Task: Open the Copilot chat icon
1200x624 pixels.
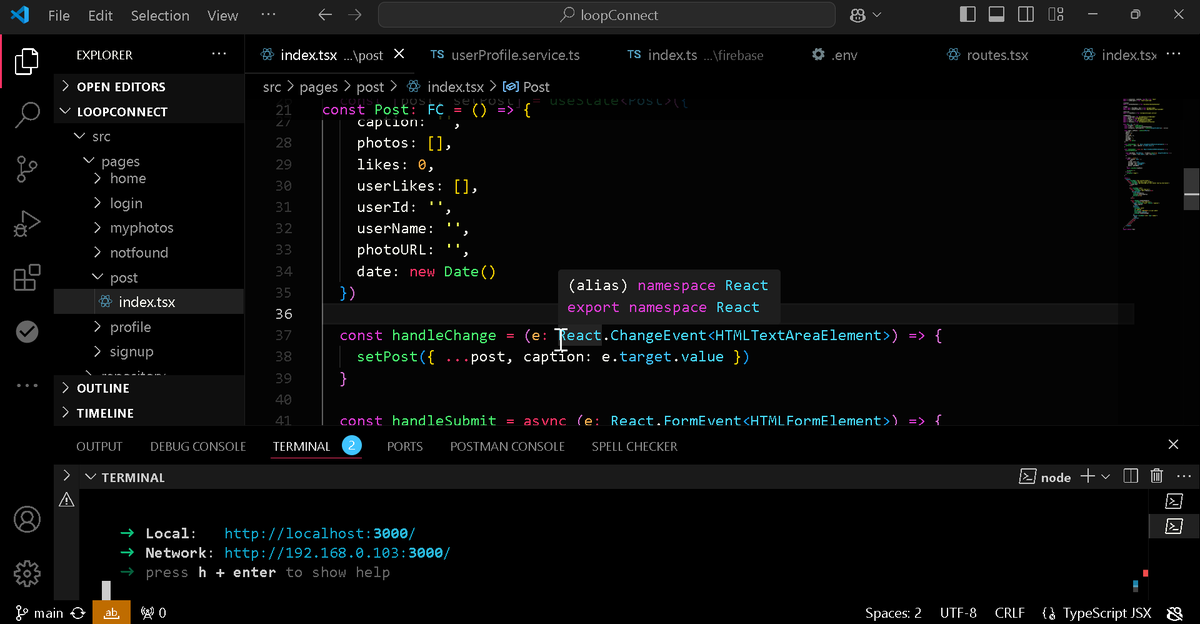Action: [858, 15]
